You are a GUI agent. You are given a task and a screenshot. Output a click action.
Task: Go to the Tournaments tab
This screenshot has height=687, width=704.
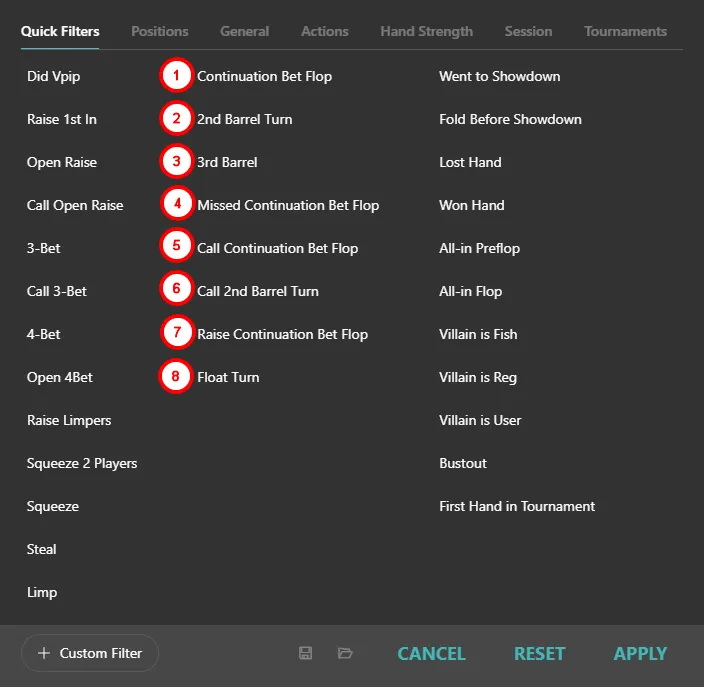pyautogui.click(x=625, y=31)
